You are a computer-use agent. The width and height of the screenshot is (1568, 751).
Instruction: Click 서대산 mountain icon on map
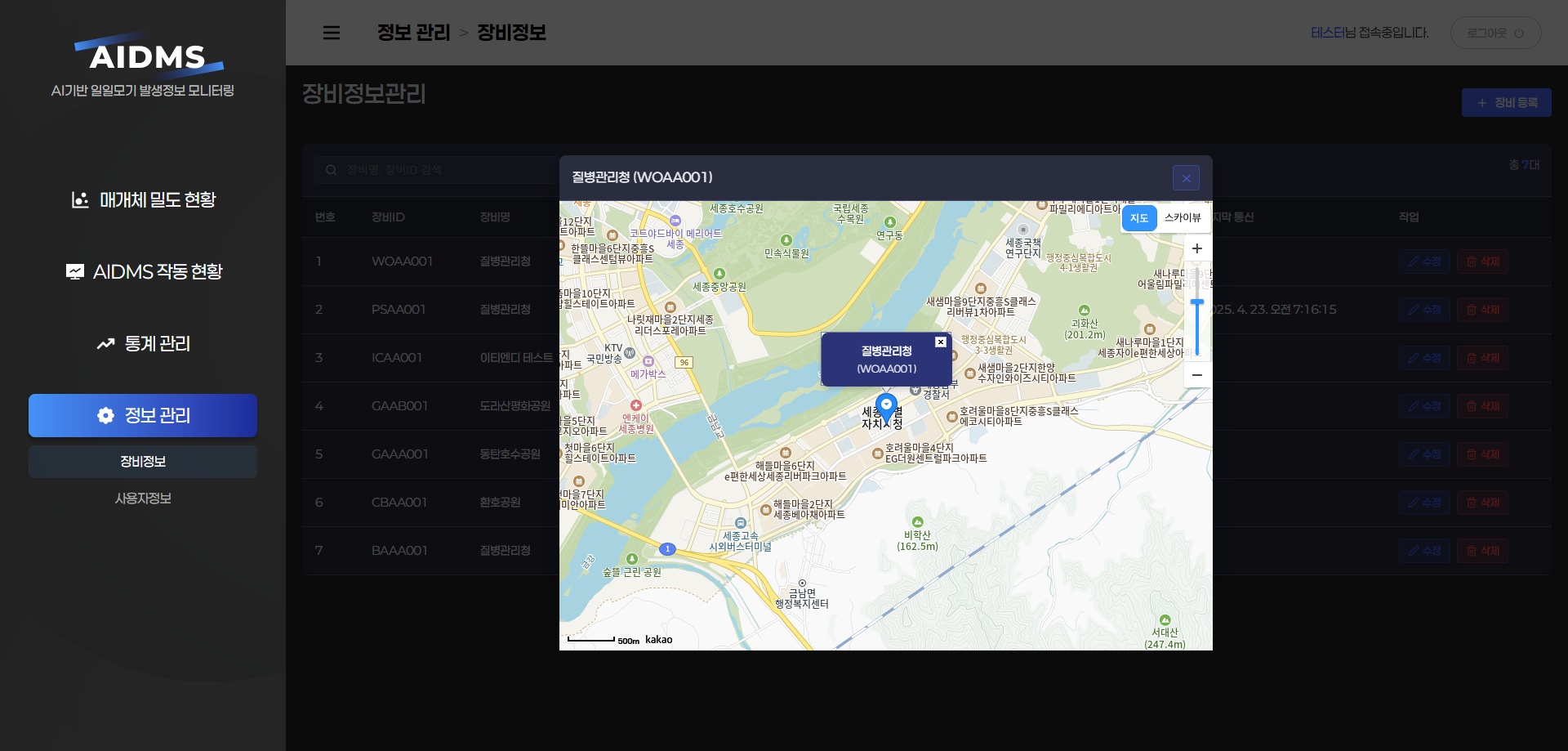pyautogui.click(x=1165, y=620)
